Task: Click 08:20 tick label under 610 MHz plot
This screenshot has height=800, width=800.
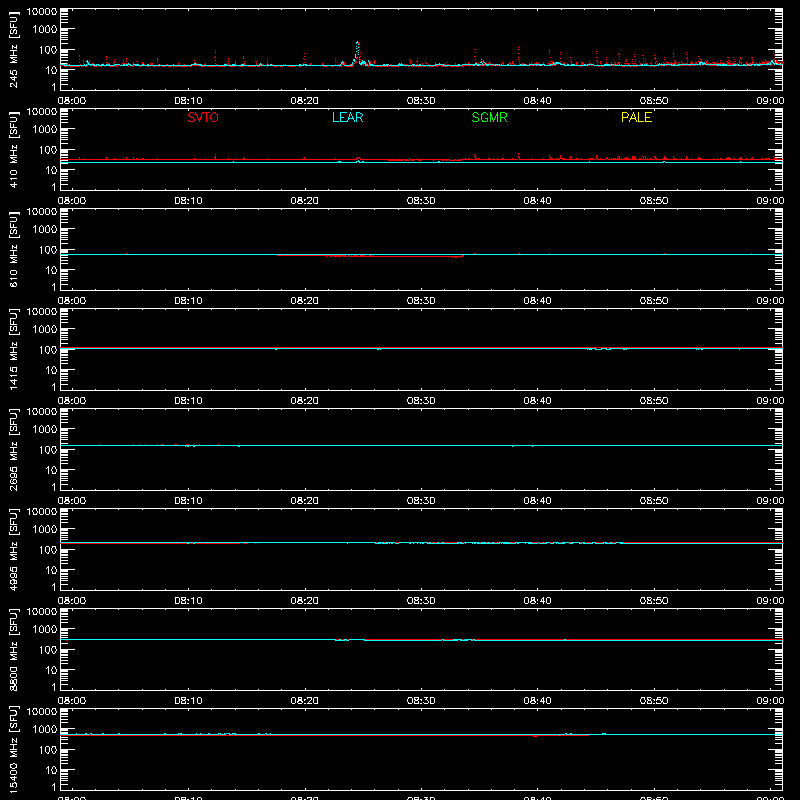Action: pyautogui.click(x=305, y=301)
